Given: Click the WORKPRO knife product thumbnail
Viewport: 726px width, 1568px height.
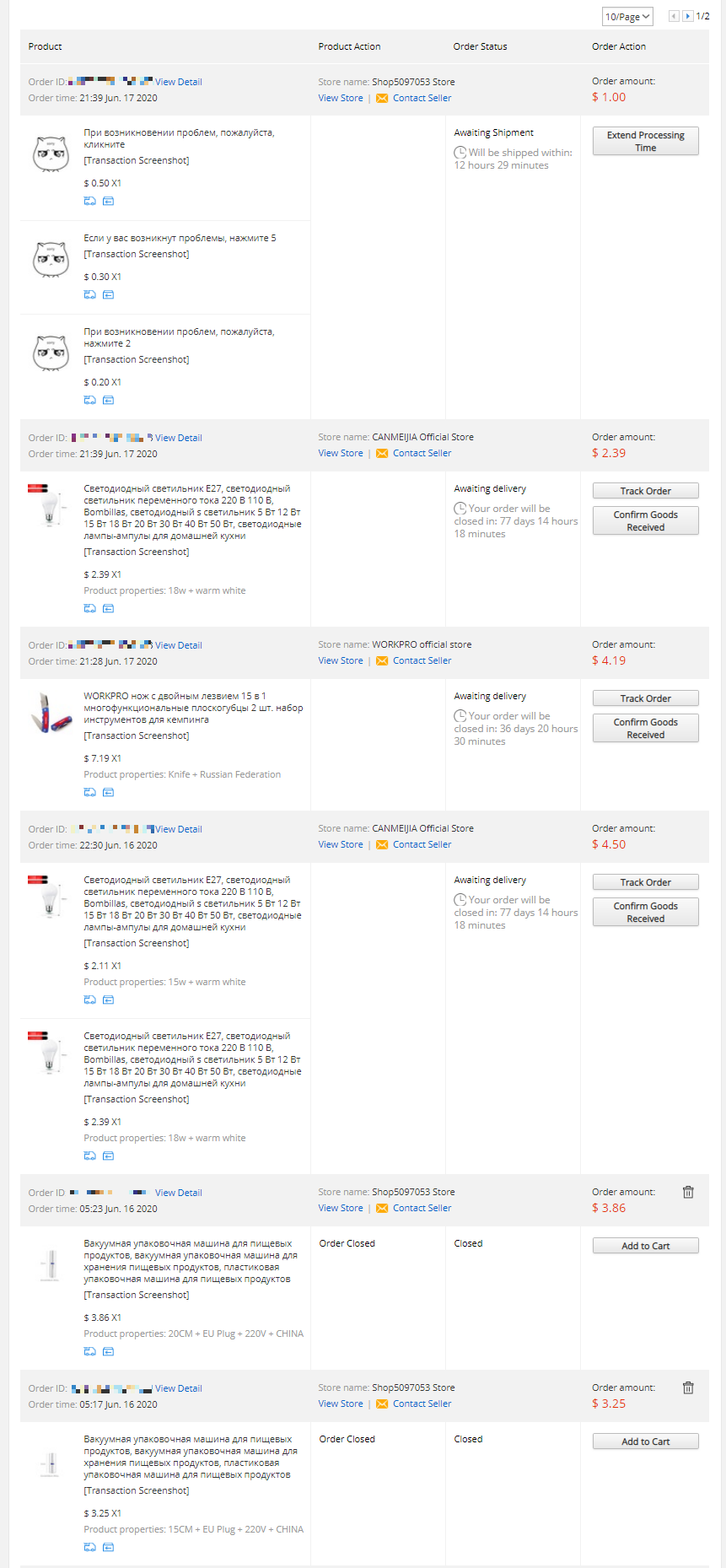Looking at the screenshot, I should (51, 713).
